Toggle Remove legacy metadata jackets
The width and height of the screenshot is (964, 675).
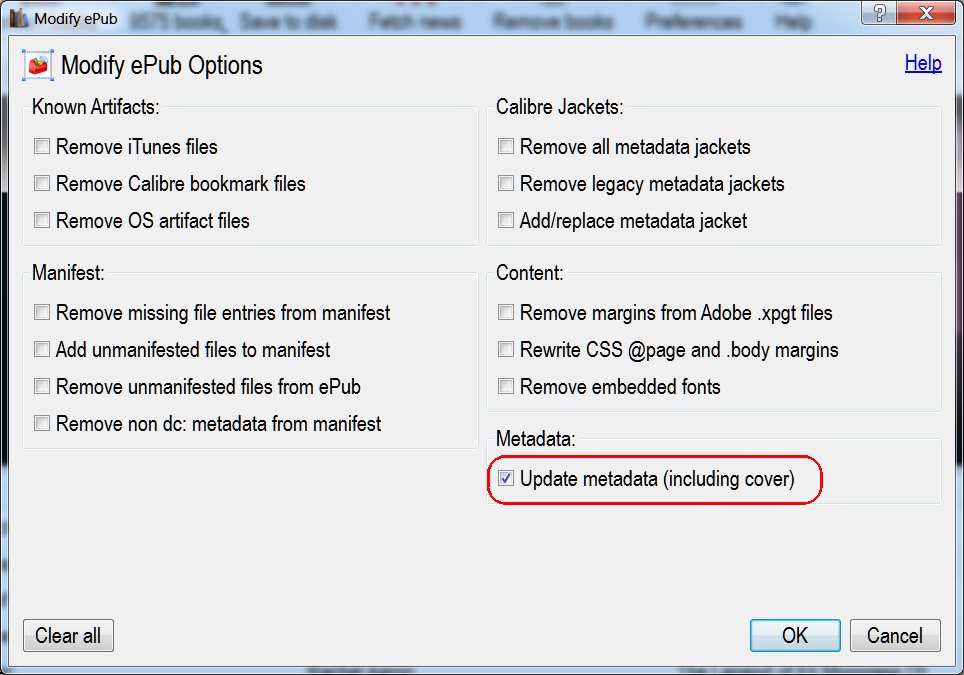(506, 184)
